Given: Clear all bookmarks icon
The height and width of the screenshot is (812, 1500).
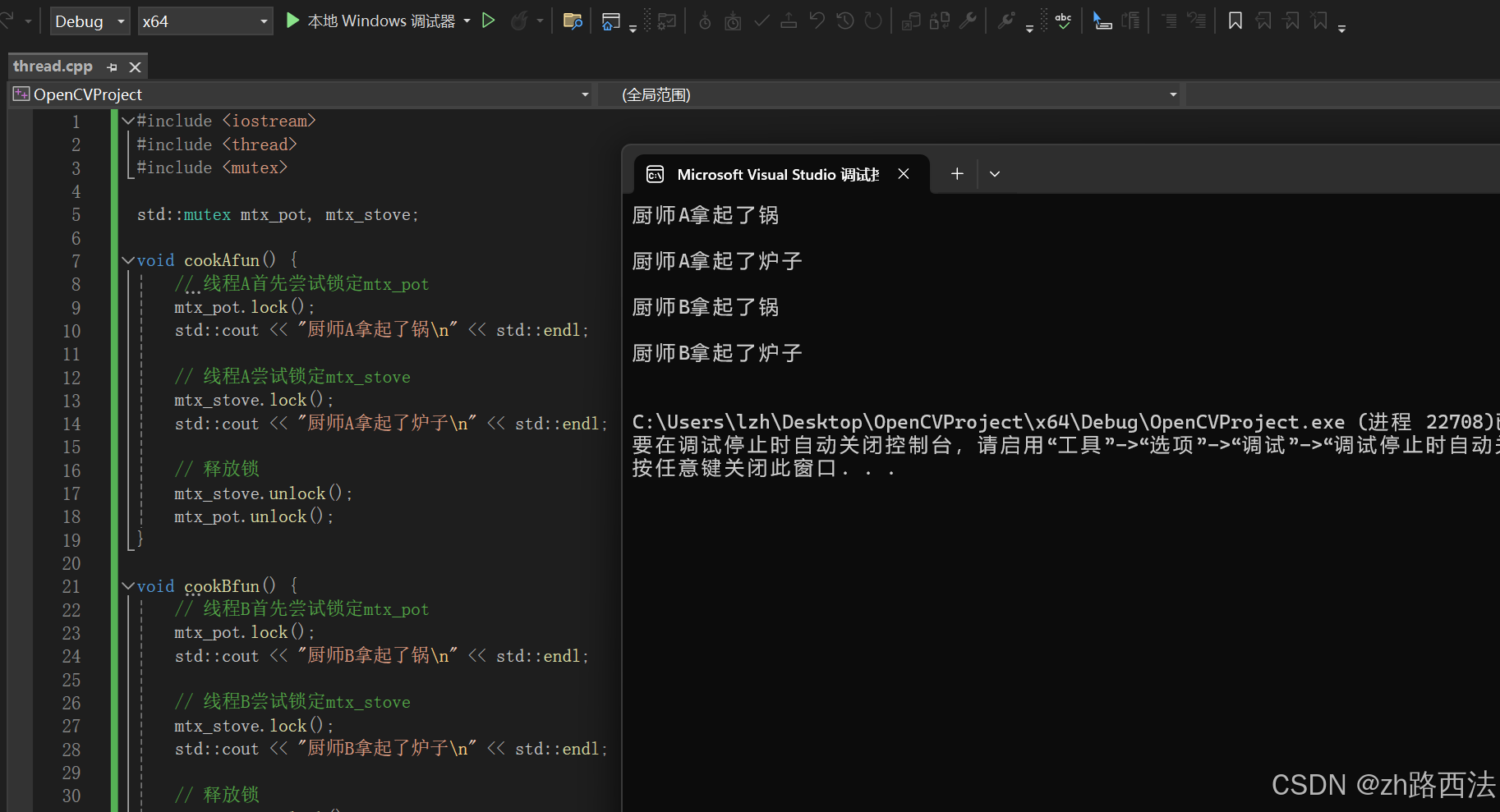Looking at the screenshot, I should pos(1319,21).
